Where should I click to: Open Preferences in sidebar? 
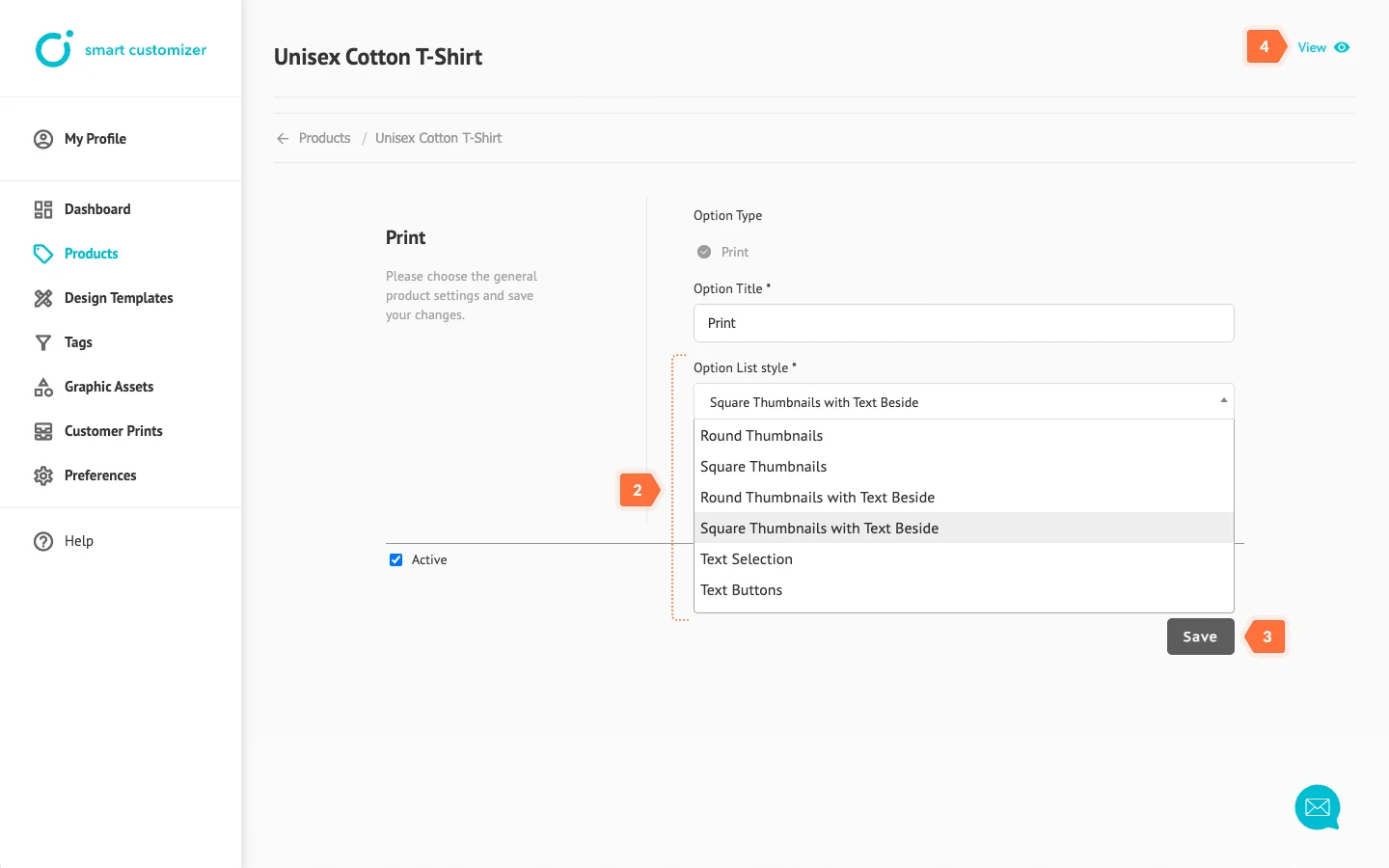click(100, 475)
